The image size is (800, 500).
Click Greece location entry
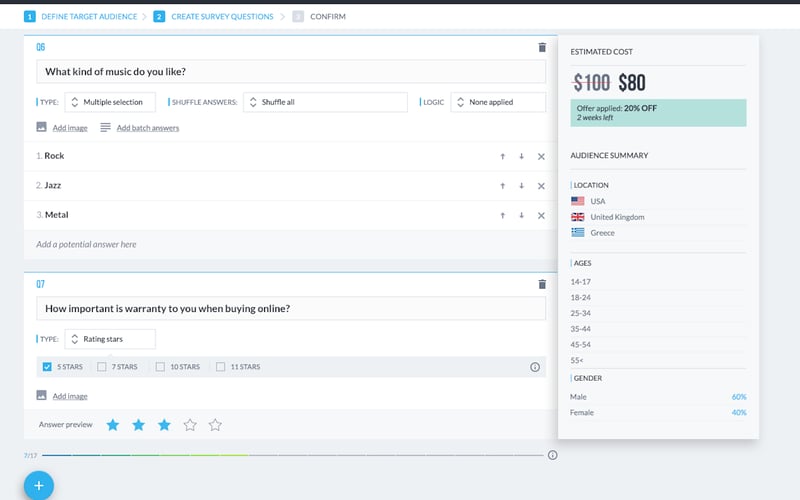[603, 233]
